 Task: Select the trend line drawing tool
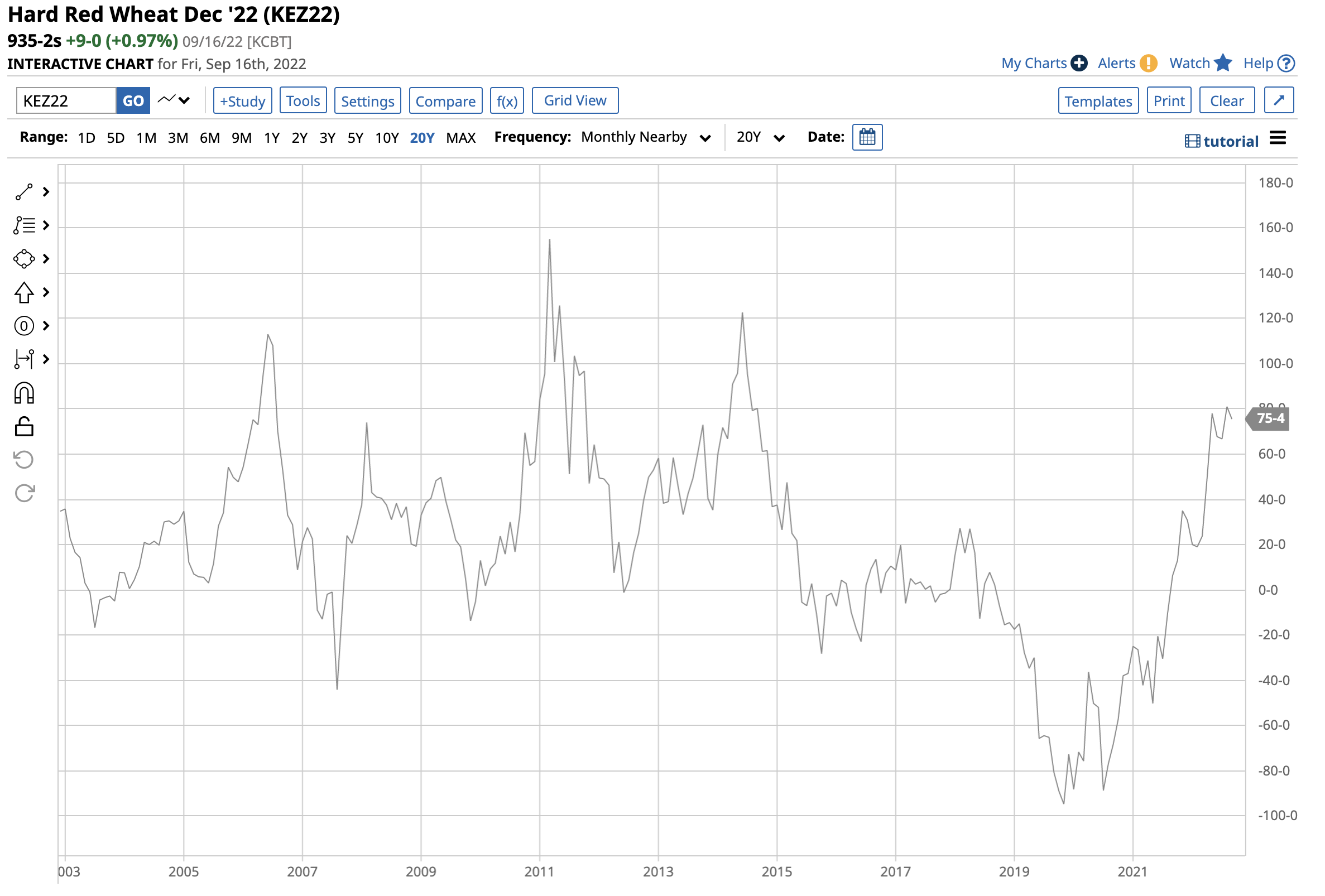(x=24, y=192)
